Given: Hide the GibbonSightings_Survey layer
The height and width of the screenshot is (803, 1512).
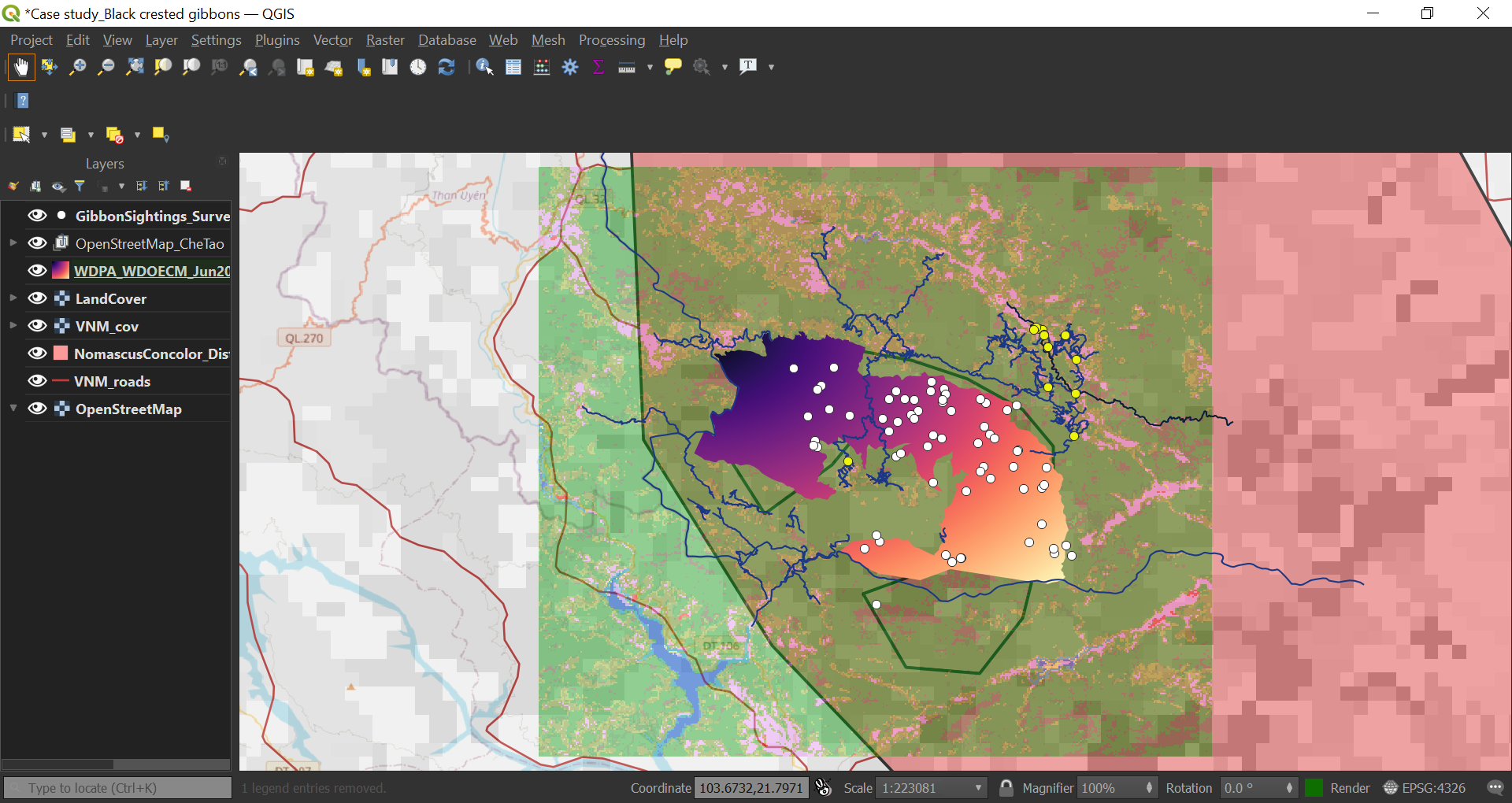Looking at the screenshot, I should [37, 216].
